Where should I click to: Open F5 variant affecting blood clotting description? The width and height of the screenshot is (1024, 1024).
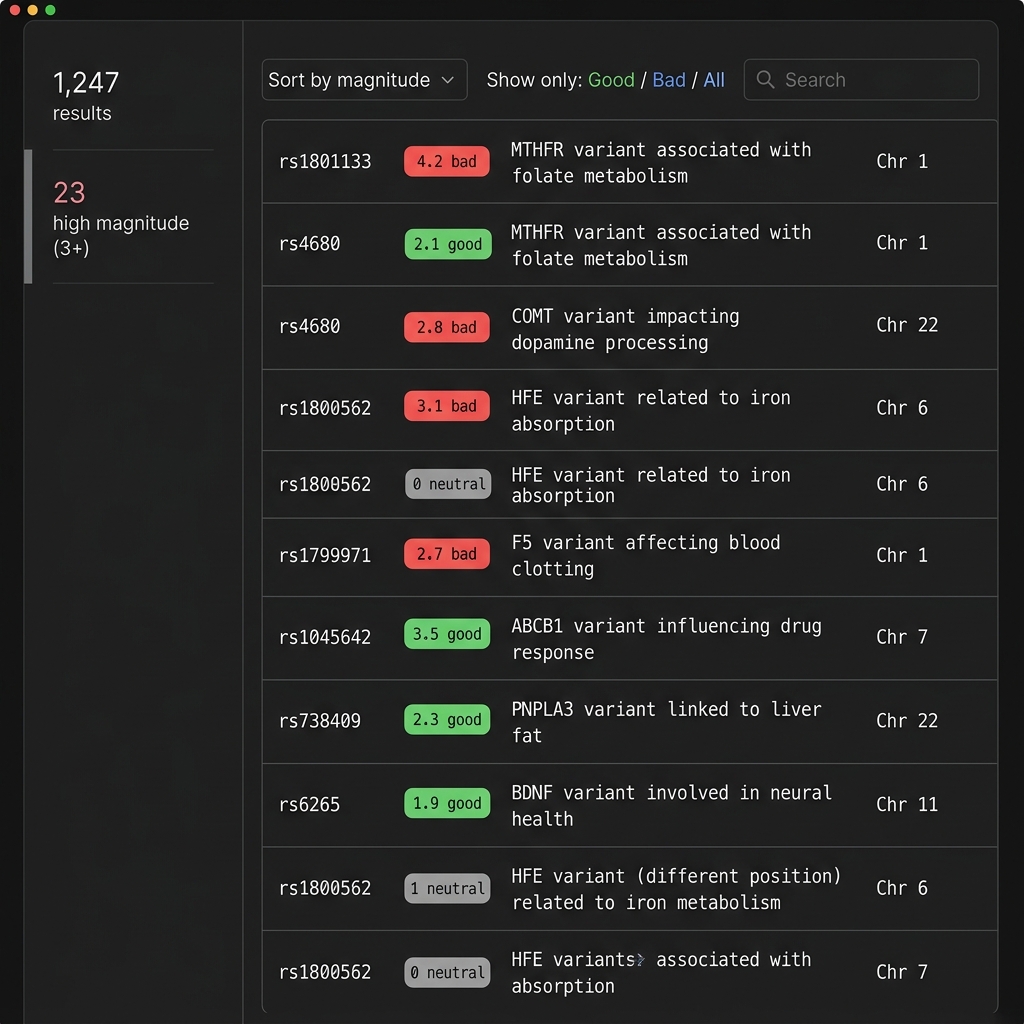pos(645,556)
